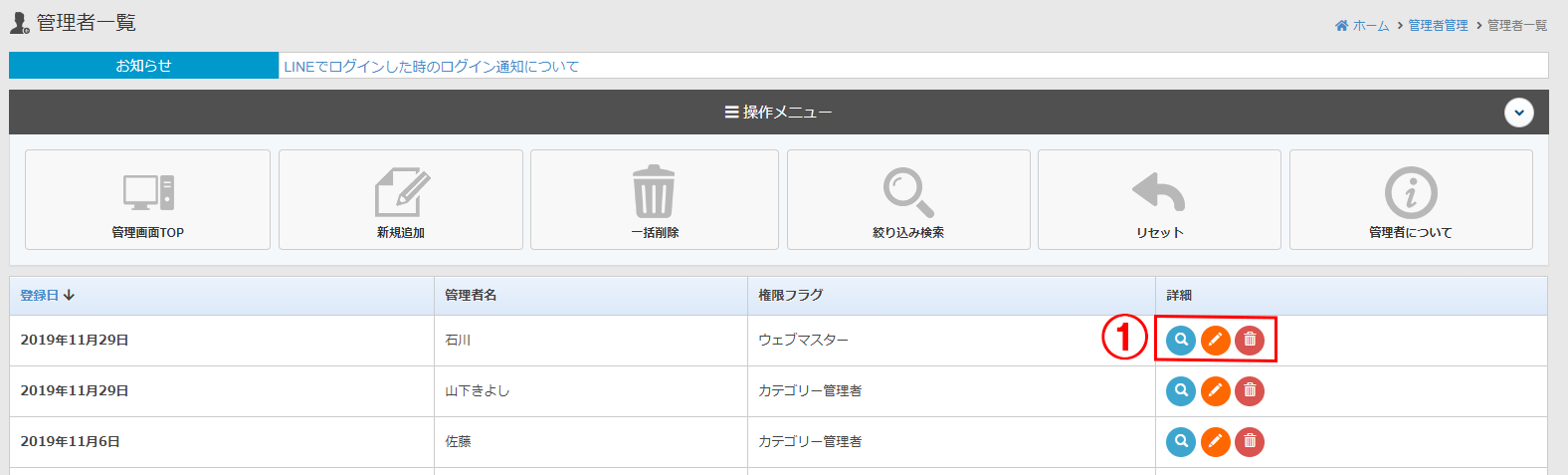Click the orange edit pencil icon for 石川
Screen dimensions: 1568x475
pyautogui.click(x=1215, y=341)
